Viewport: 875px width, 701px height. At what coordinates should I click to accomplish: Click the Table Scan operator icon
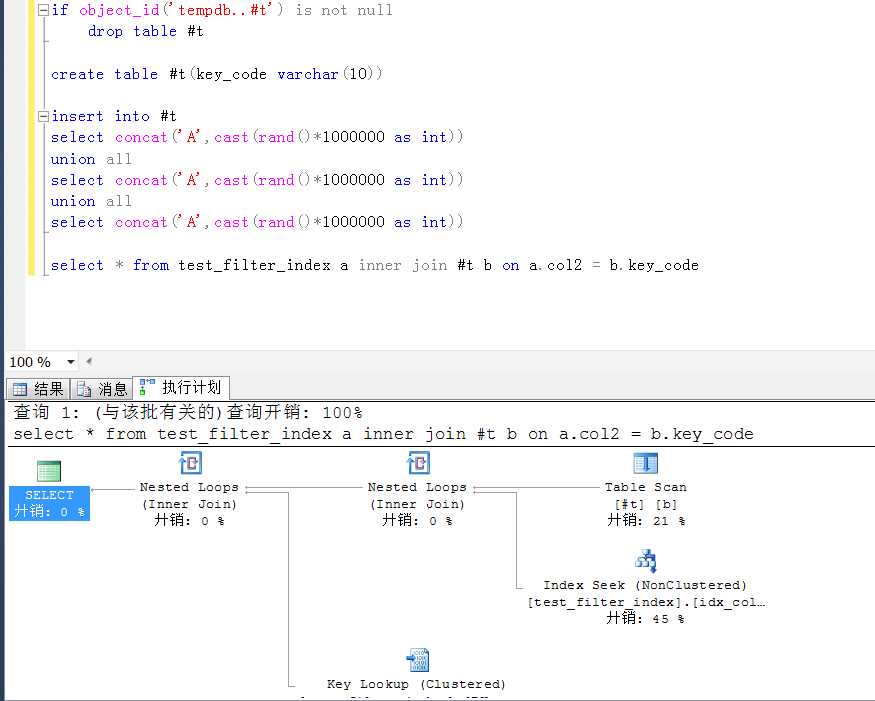click(646, 463)
